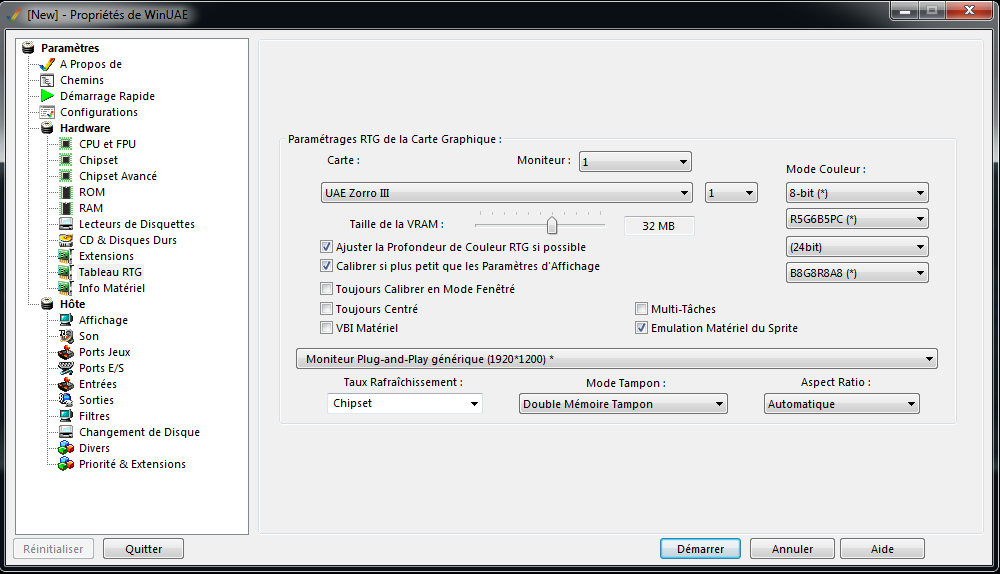Click the Hôte category icon
Viewport: 1000px width, 574px height.
pos(47,304)
